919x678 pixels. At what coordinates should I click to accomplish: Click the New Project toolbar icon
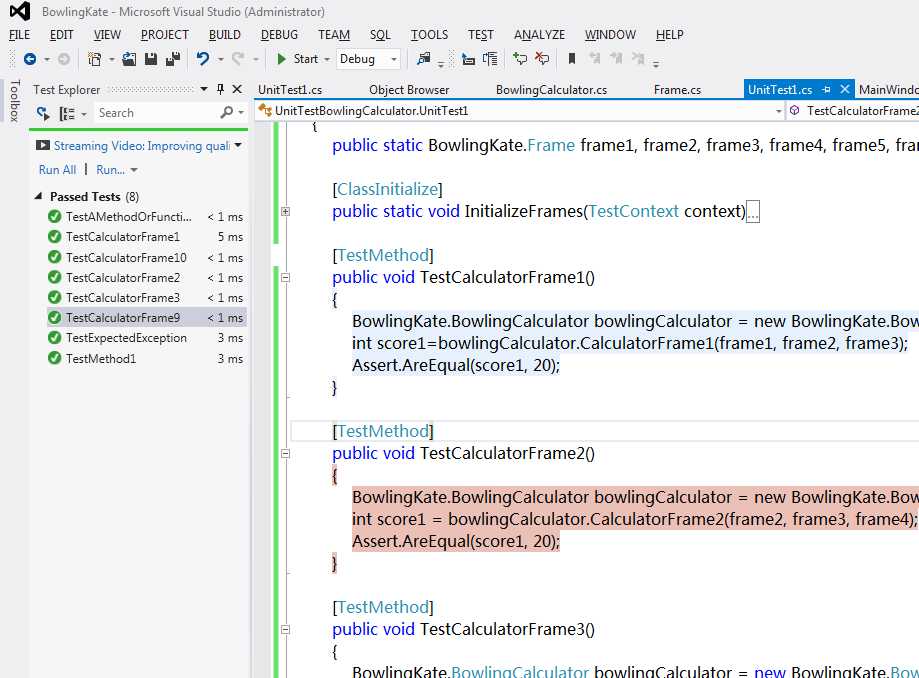[94, 59]
